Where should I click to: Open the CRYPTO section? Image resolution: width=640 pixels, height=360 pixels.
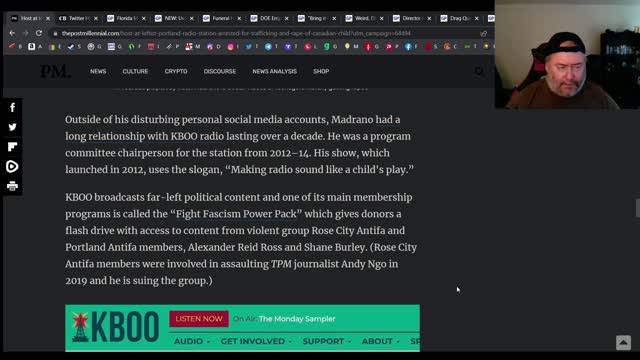(x=176, y=71)
